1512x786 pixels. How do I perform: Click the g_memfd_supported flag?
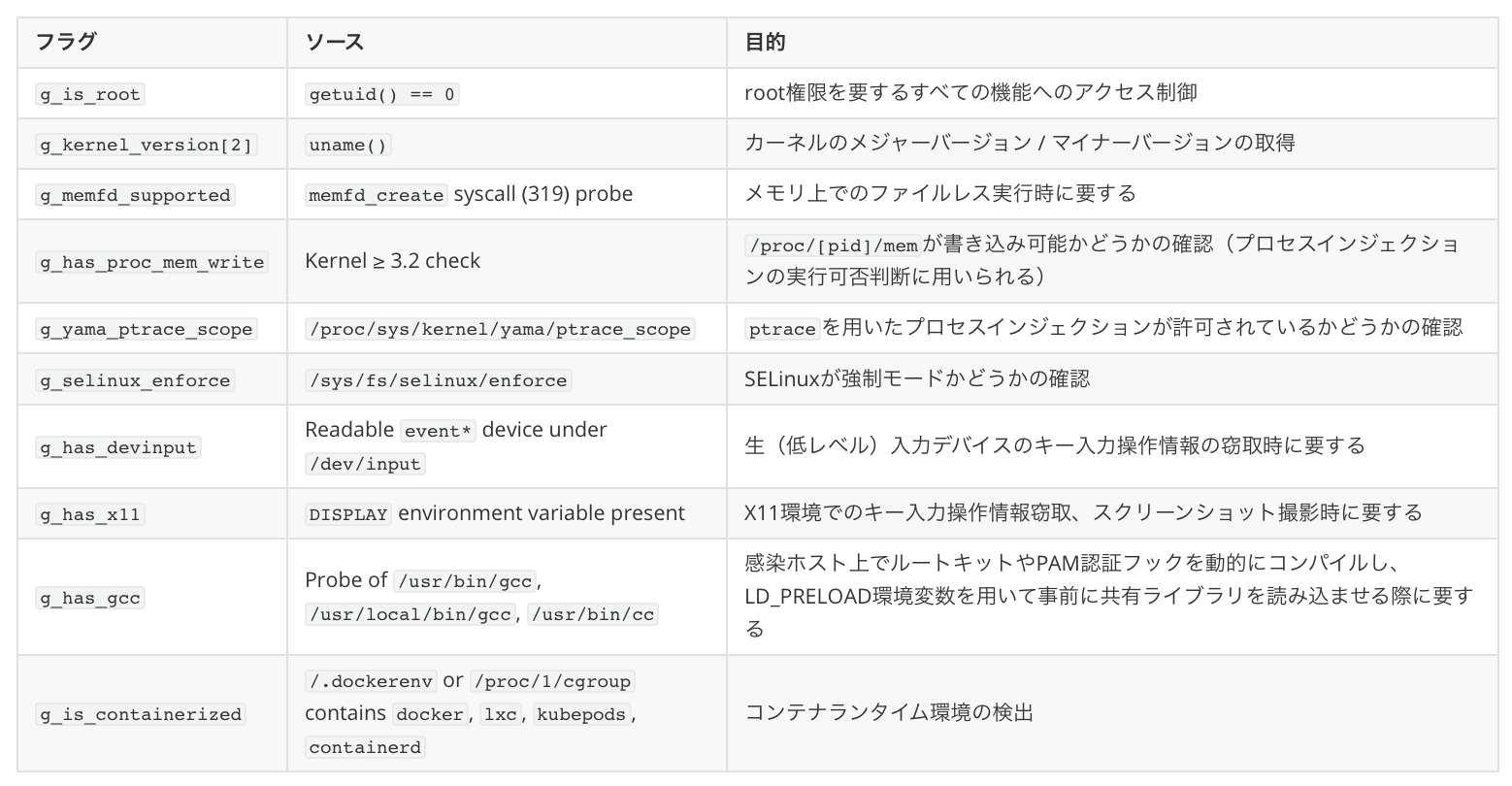(135, 195)
